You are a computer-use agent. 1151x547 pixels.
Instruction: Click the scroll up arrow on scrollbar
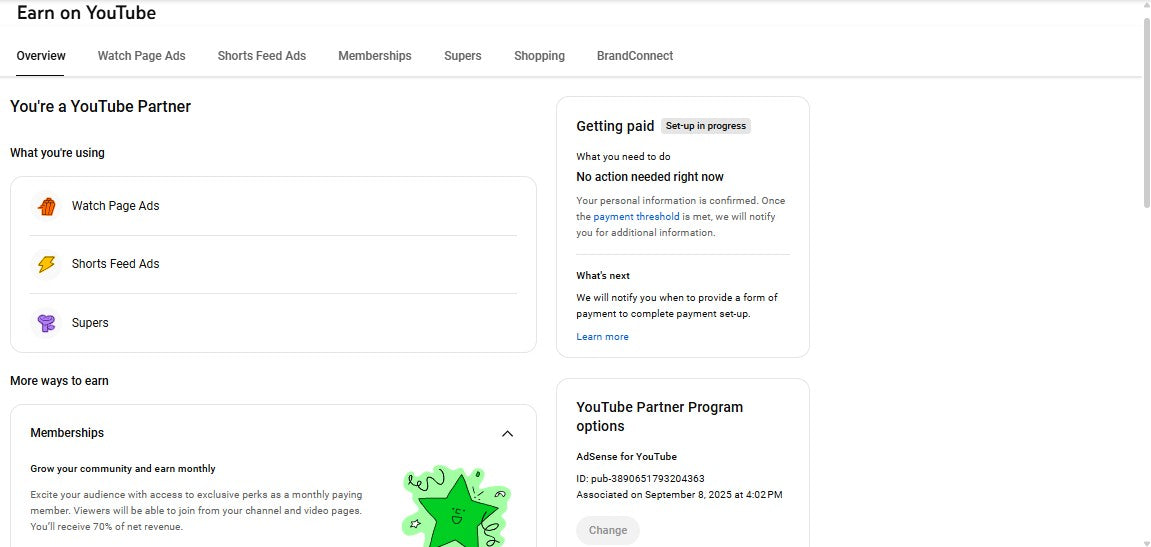pos(1145,6)
